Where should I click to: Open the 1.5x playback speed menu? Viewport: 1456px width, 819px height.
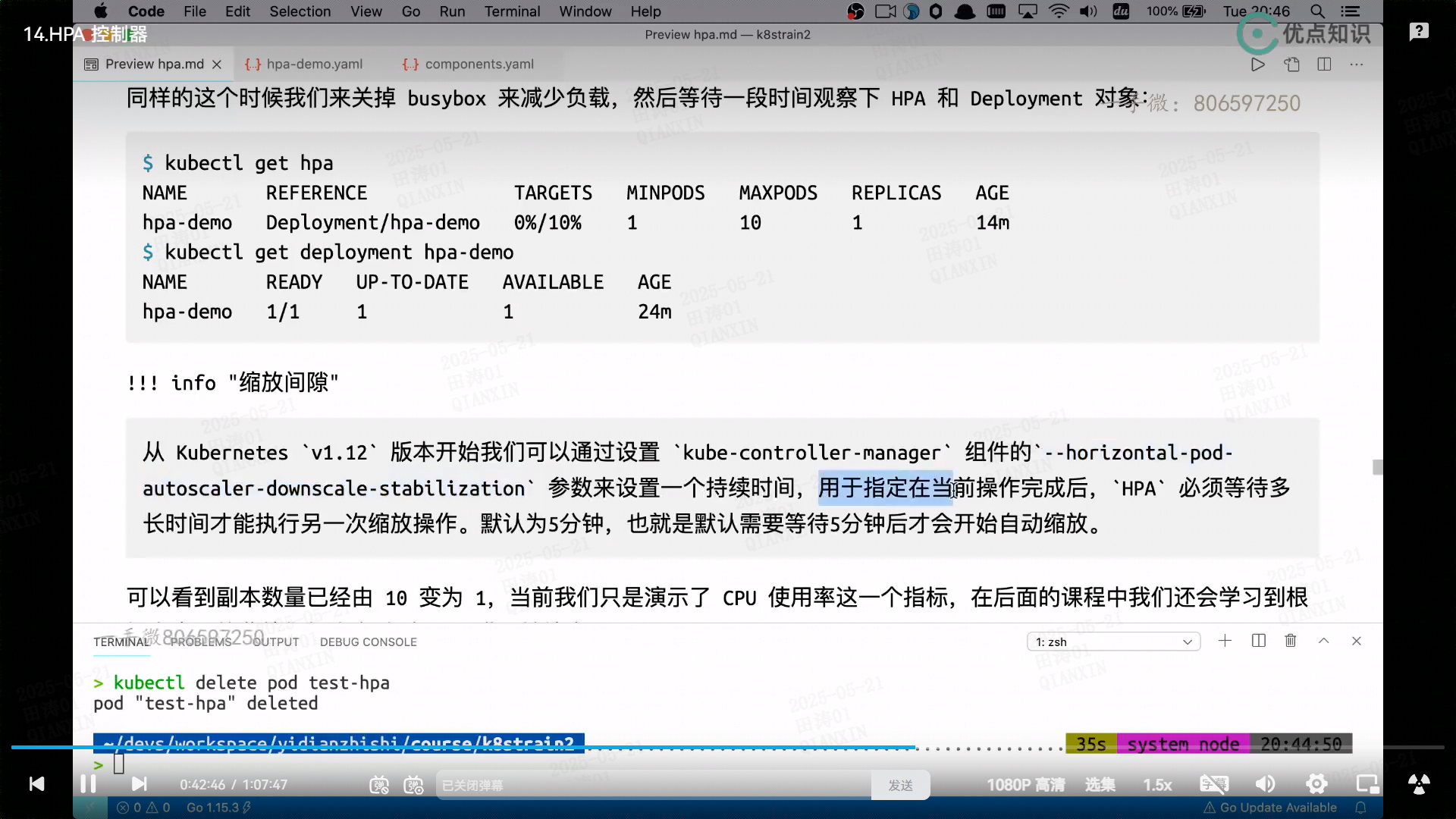tap(1157, 785)
